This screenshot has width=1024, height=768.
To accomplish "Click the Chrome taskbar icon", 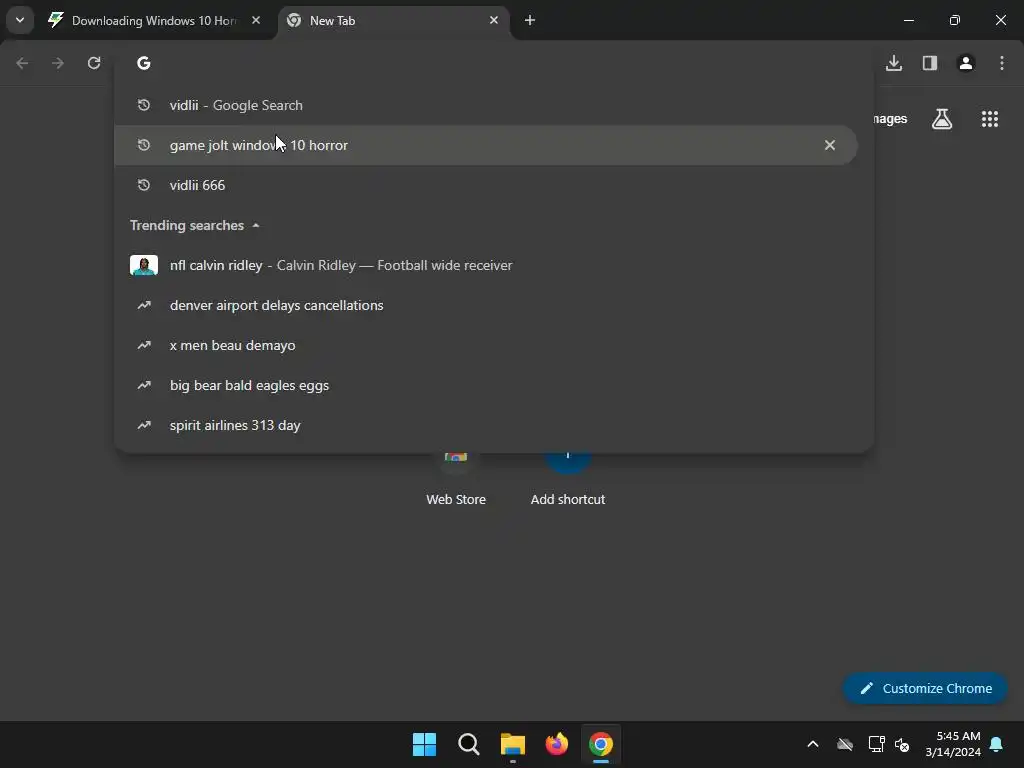I will pos(601,744).
